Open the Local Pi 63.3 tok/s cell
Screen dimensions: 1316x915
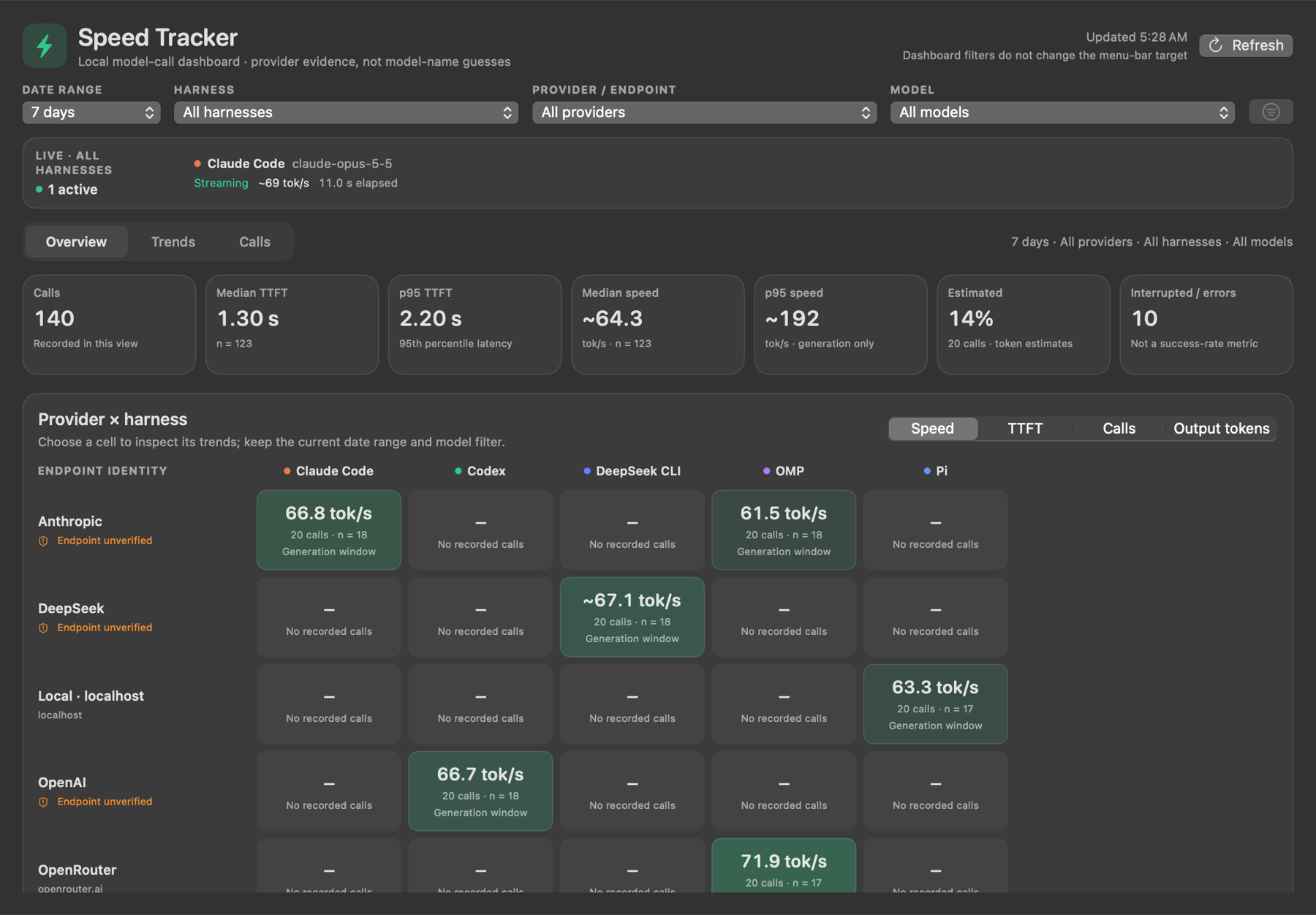(x=935, y=704)
